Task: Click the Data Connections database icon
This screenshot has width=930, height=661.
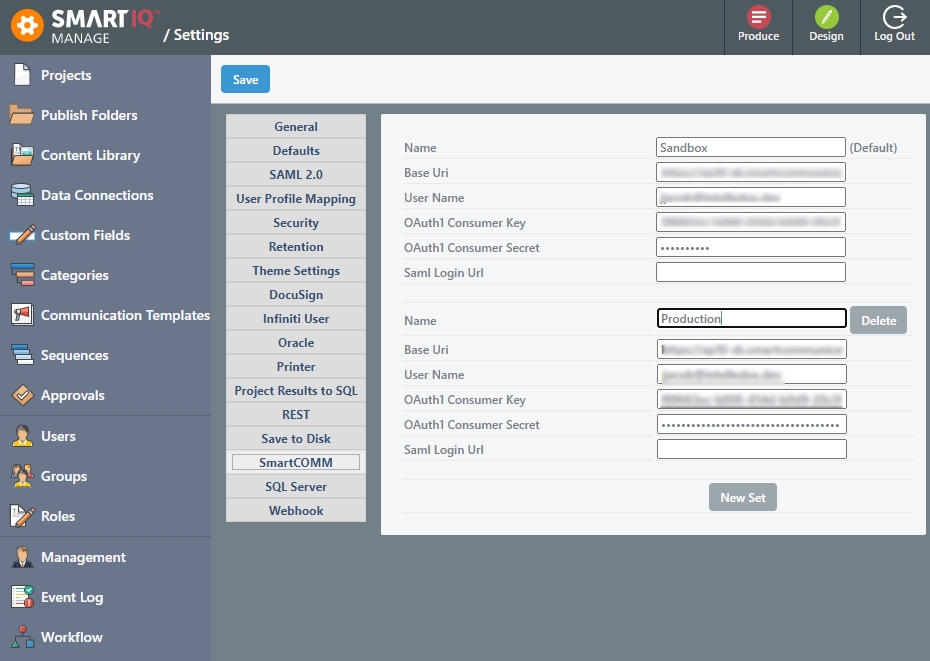Action: (x=22, y=195)
